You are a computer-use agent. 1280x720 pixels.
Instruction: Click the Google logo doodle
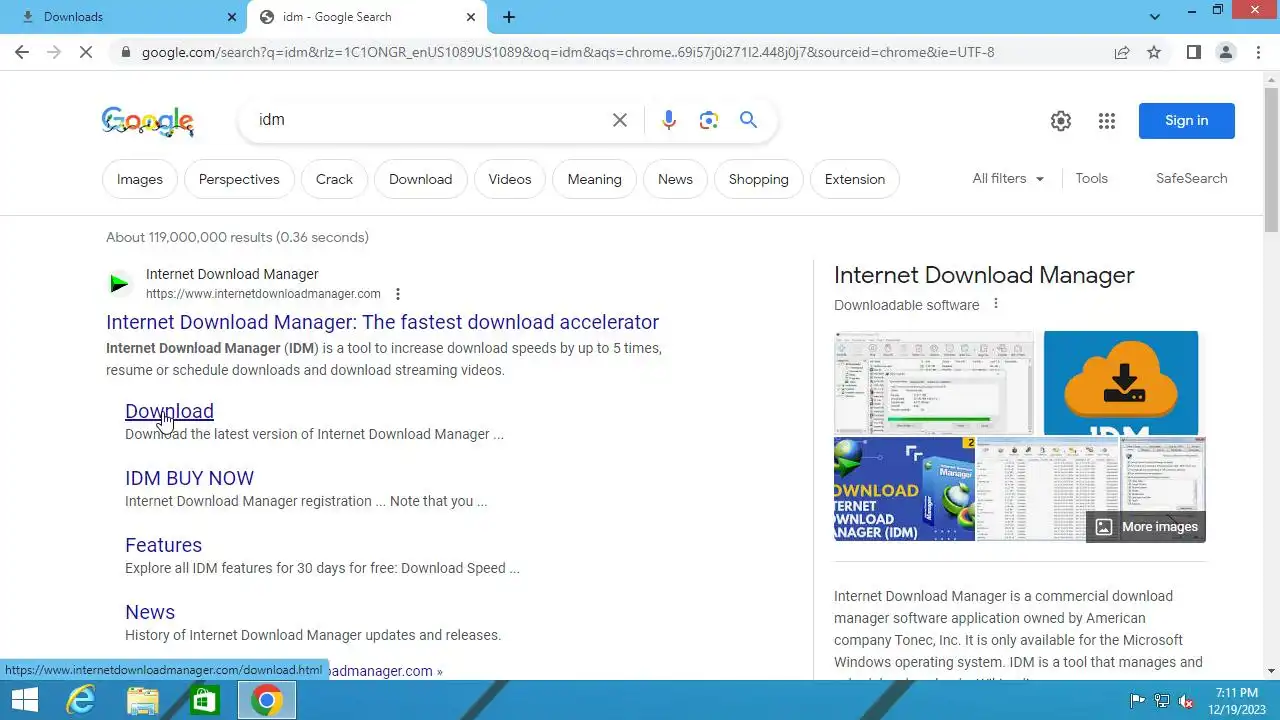coord(147,121)
